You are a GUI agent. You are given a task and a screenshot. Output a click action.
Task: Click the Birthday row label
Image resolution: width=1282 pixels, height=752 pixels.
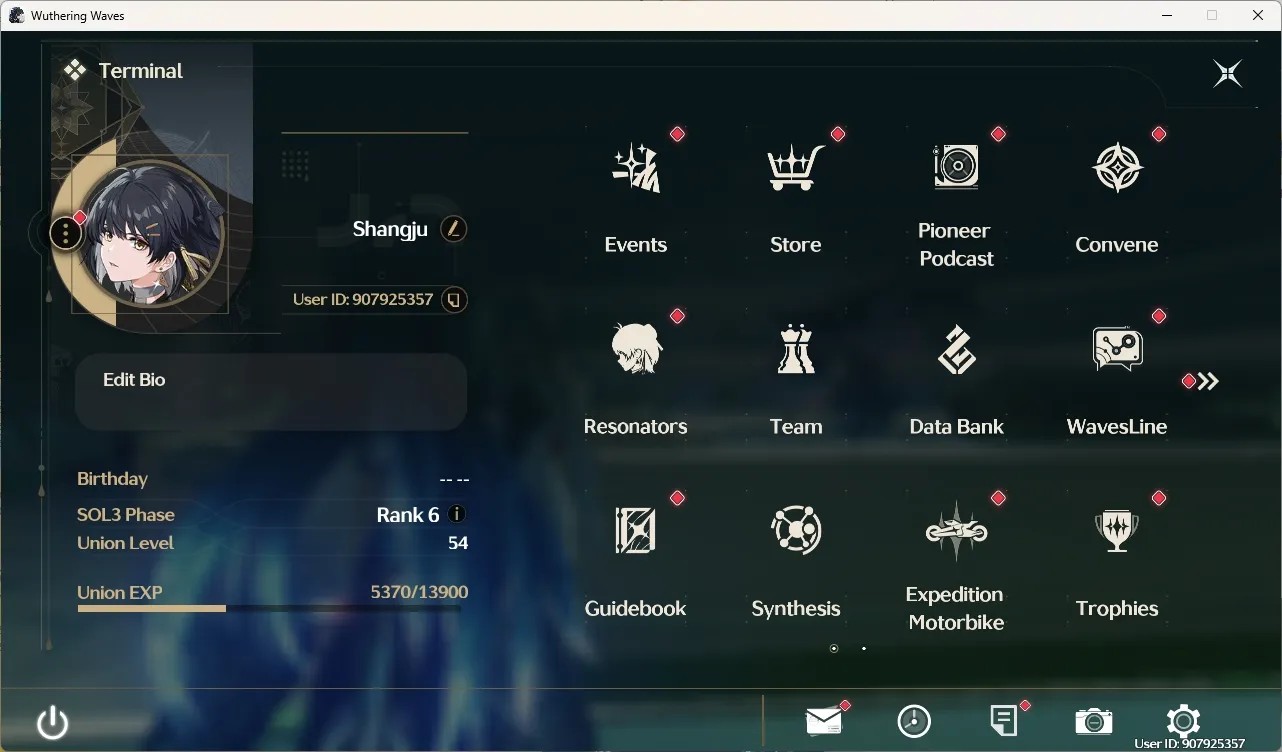[x=112, y=479]
